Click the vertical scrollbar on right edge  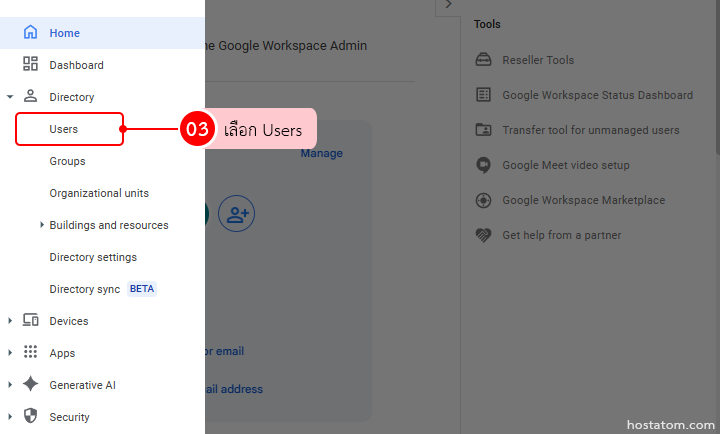click(718, 78)
